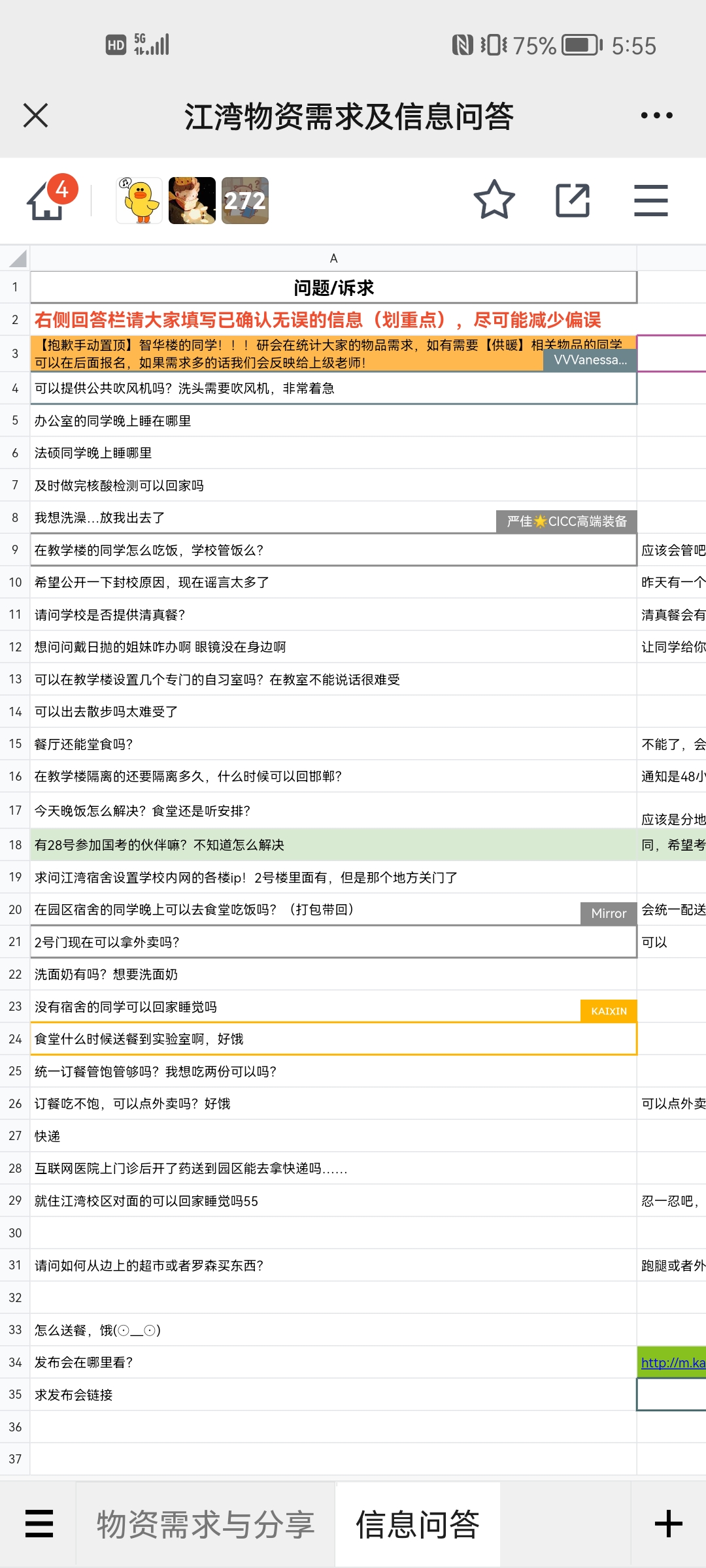Image resolution: width=706 pixels, height=1568 pixels.
Task: Select cell 求问江湾宿舍设置学校内网的各楼ip
Action: 333,877
